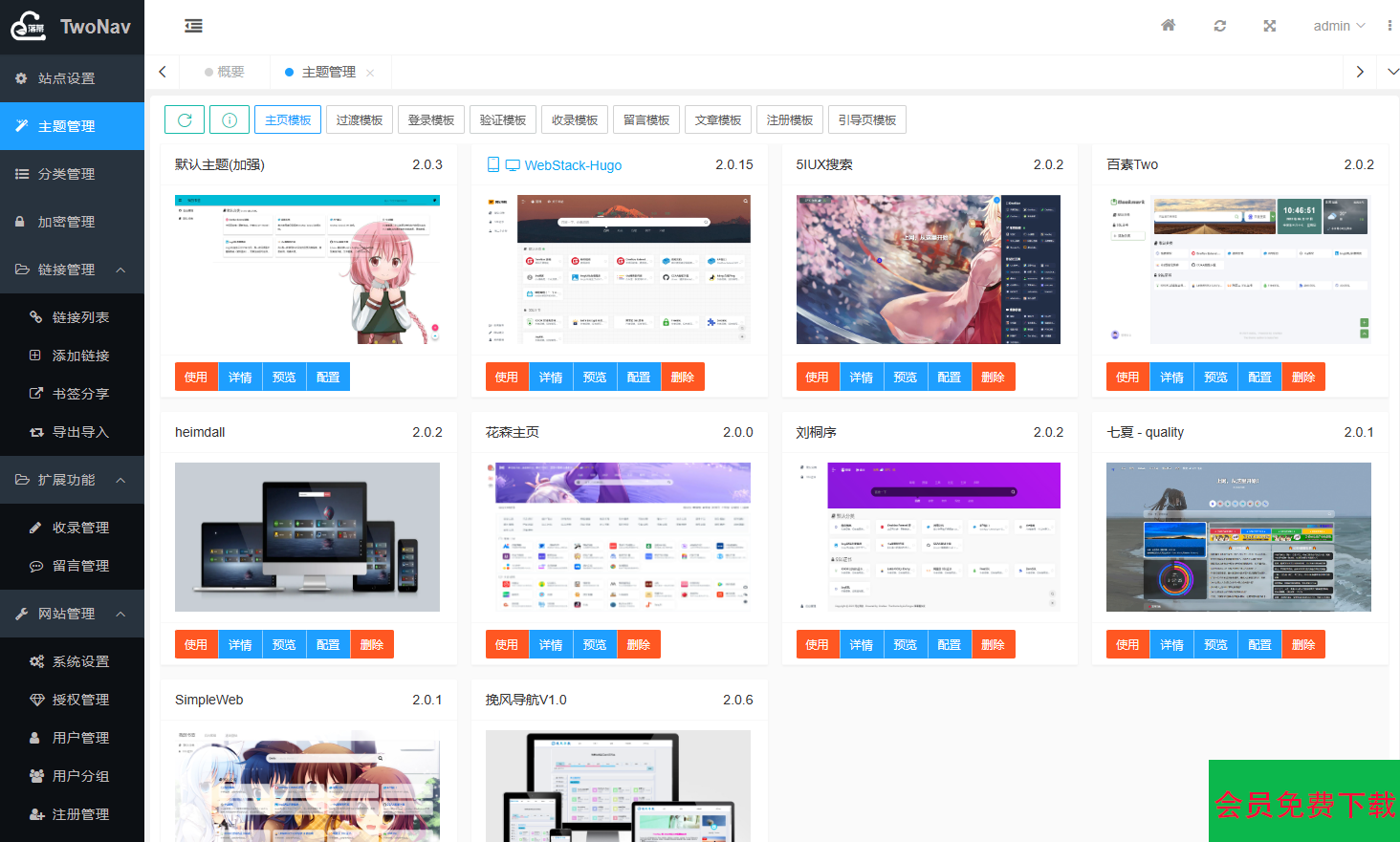Collapse the sidebar with the menu icon

point(193,26)
